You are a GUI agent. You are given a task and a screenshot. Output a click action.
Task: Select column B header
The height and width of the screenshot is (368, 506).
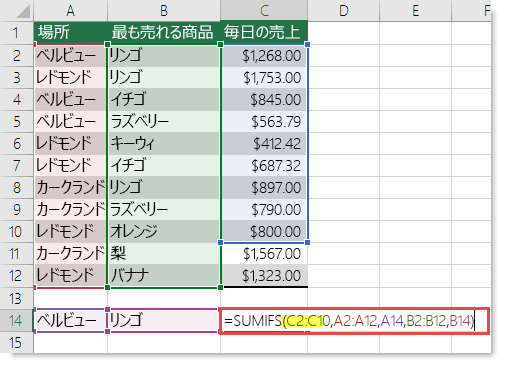tap(164, 11)
